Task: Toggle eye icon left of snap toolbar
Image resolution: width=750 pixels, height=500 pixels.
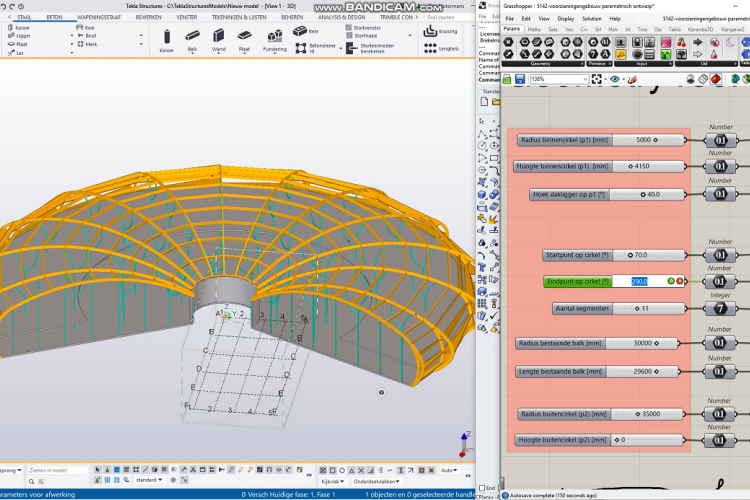Action: pos(309,475)
